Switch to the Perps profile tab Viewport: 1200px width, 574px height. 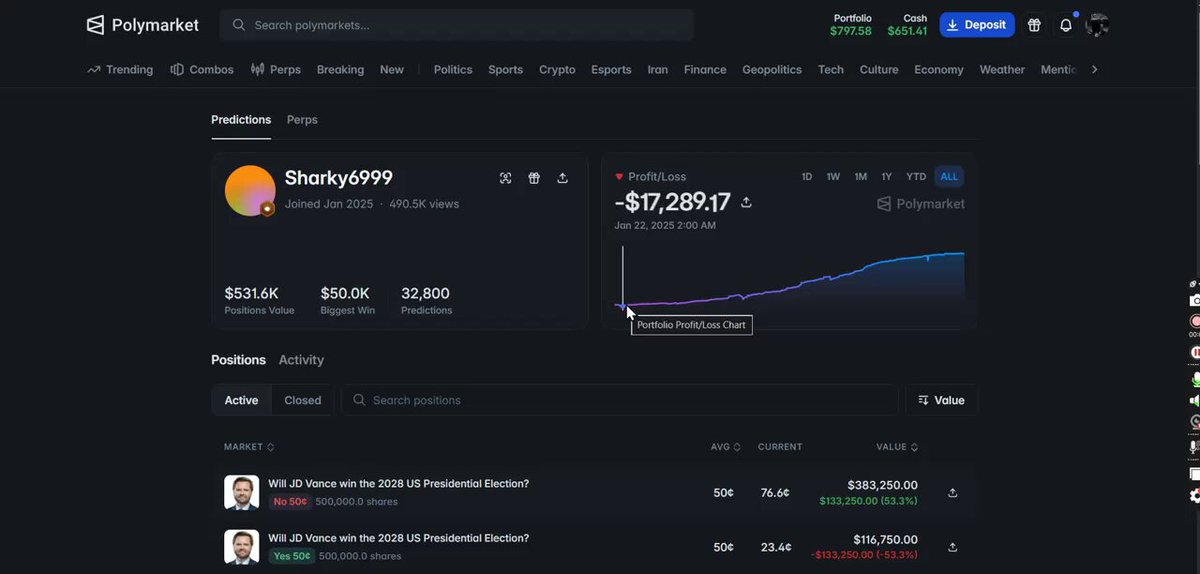[302, 120]
